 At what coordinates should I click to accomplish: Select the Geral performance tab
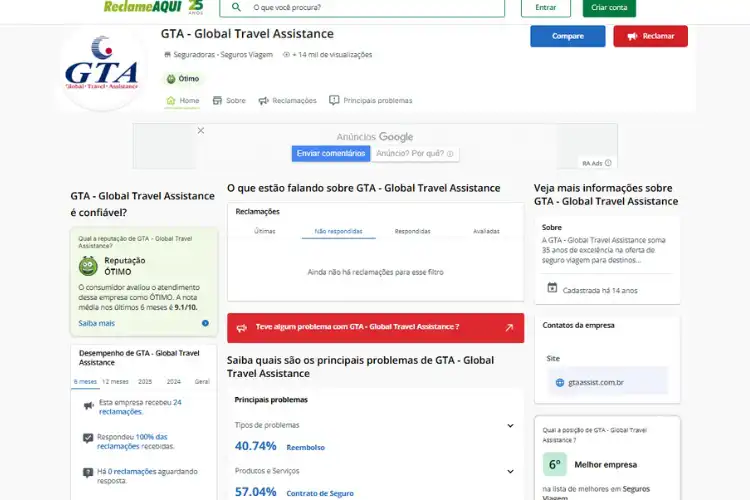pos(202,382)
